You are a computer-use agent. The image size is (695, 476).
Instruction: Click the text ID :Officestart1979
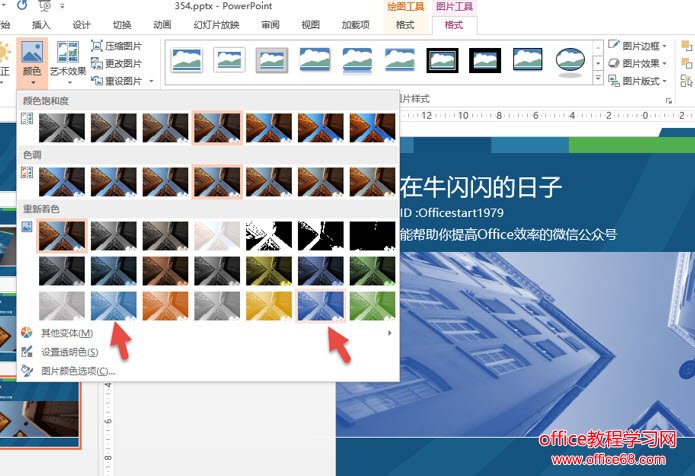click(x=452, y=213)
